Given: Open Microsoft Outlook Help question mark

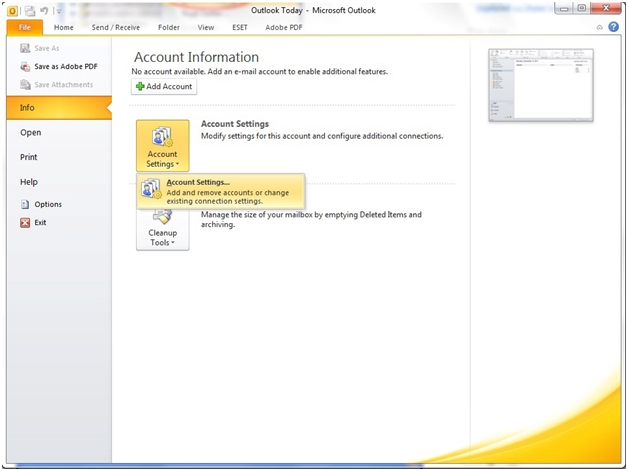Looking at the screenshot, I should point(614,27).
